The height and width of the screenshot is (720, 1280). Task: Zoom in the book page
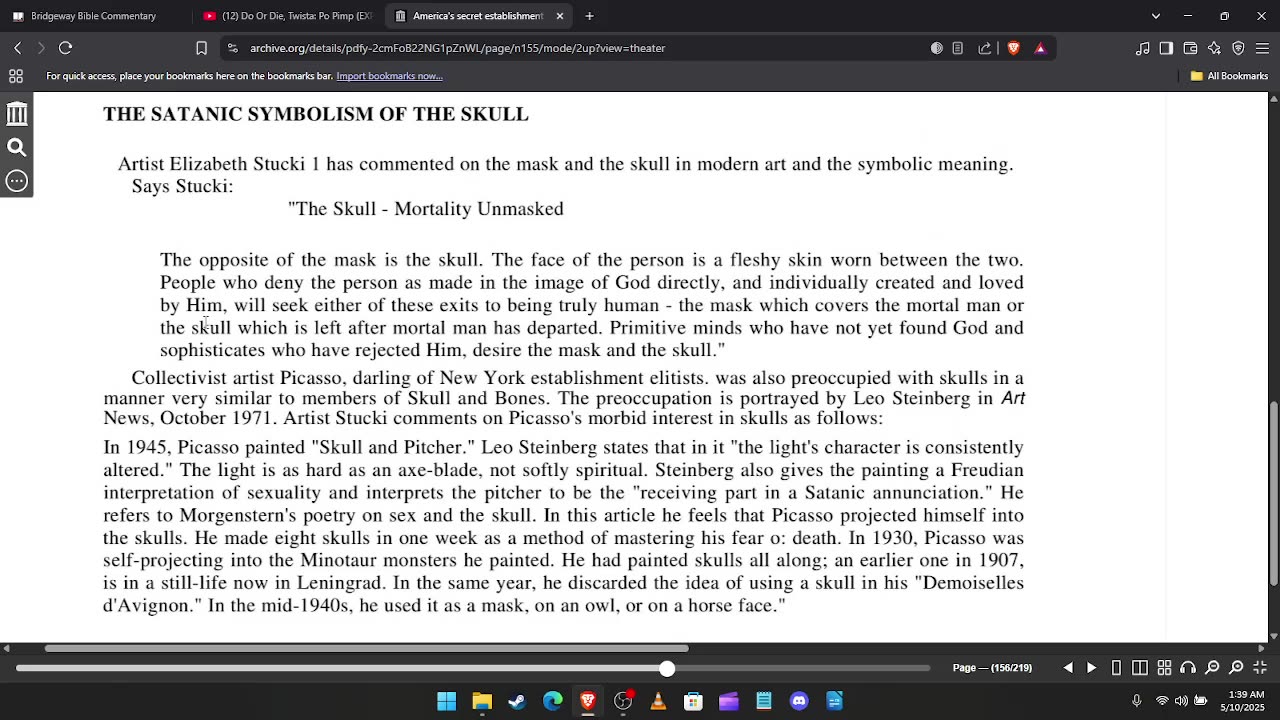(x=1236, y=668)
